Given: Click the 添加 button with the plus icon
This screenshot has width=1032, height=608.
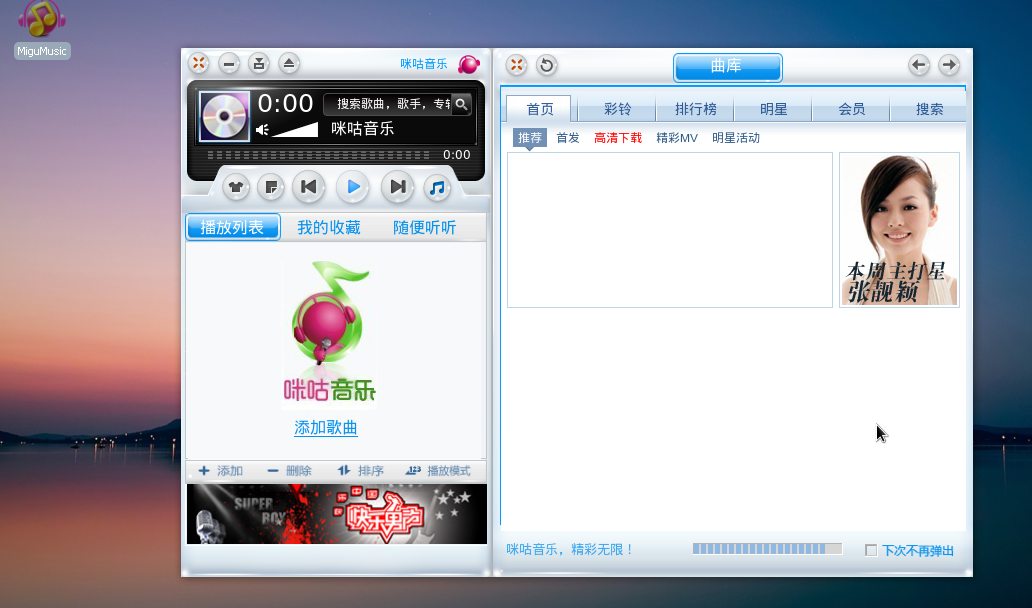Looking at the screenshot, I should pyautogui.click(x=220, y=470).
